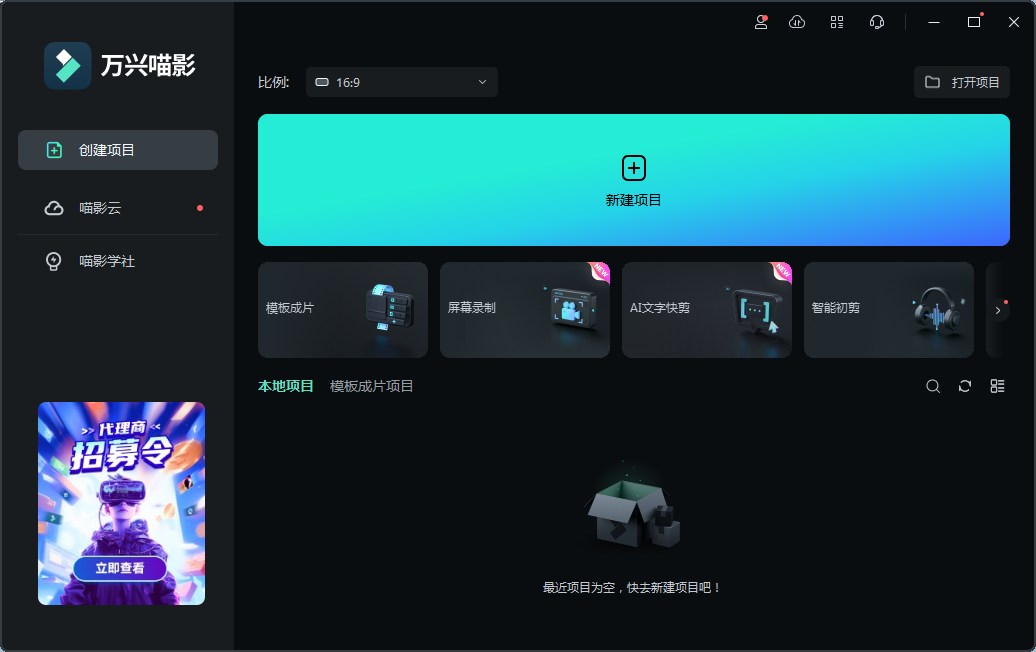
Task: Expand more tools with the right arrow
Action: point(996,310)
